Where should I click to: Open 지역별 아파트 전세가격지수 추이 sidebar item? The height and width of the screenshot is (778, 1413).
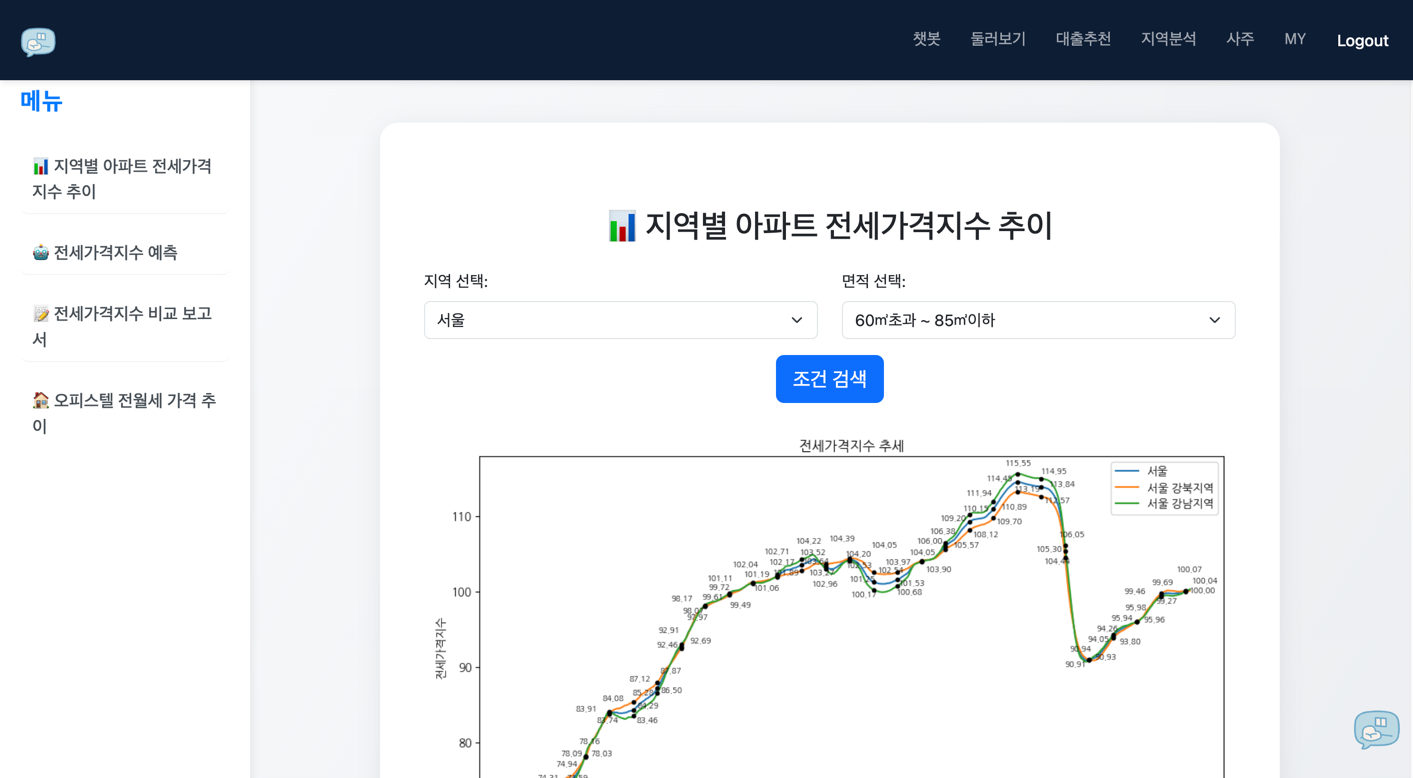tap(125, 178)
